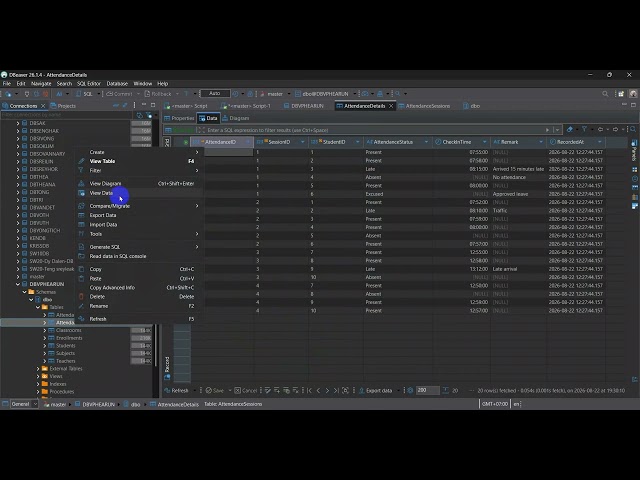Click the Refresh button below the grid

(x=176, y=391)
